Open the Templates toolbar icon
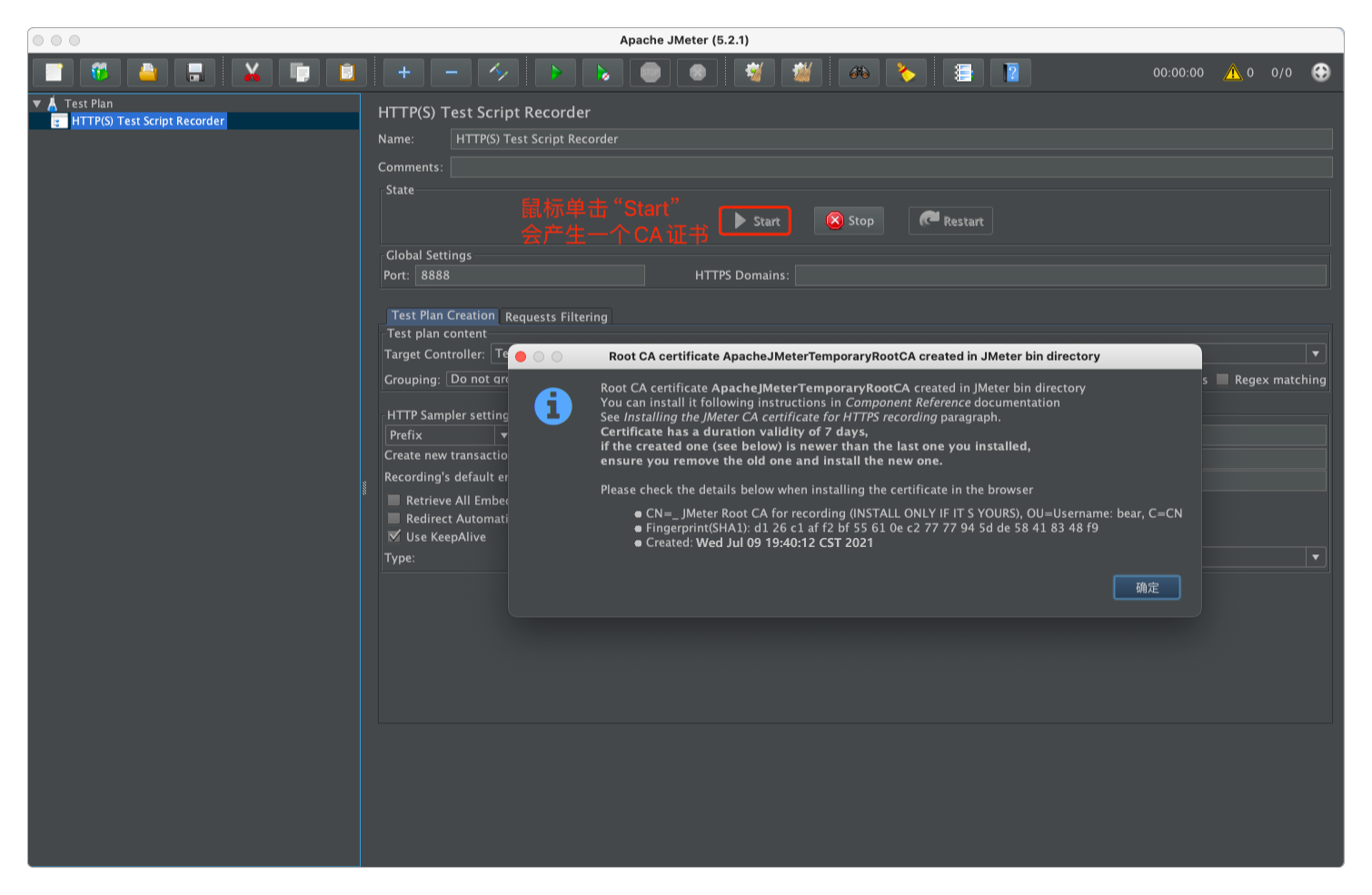Image resolution: width=1372 pixels, height=895 pixels. (x=100, y=73)
